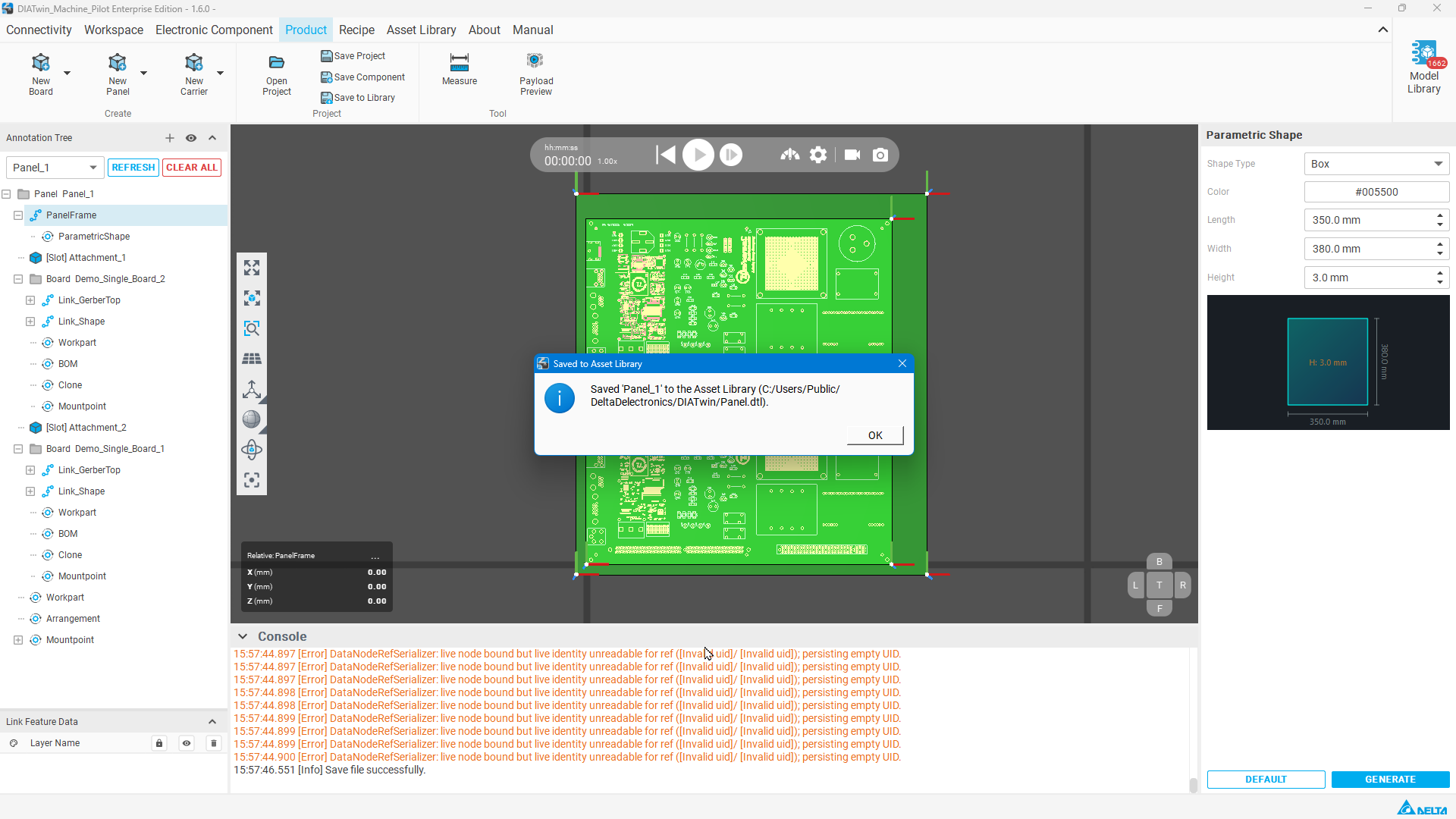Click the fit-to-view expand arrows icon
The width and height of the screenshot is (1456, 819).
[252, 268]
